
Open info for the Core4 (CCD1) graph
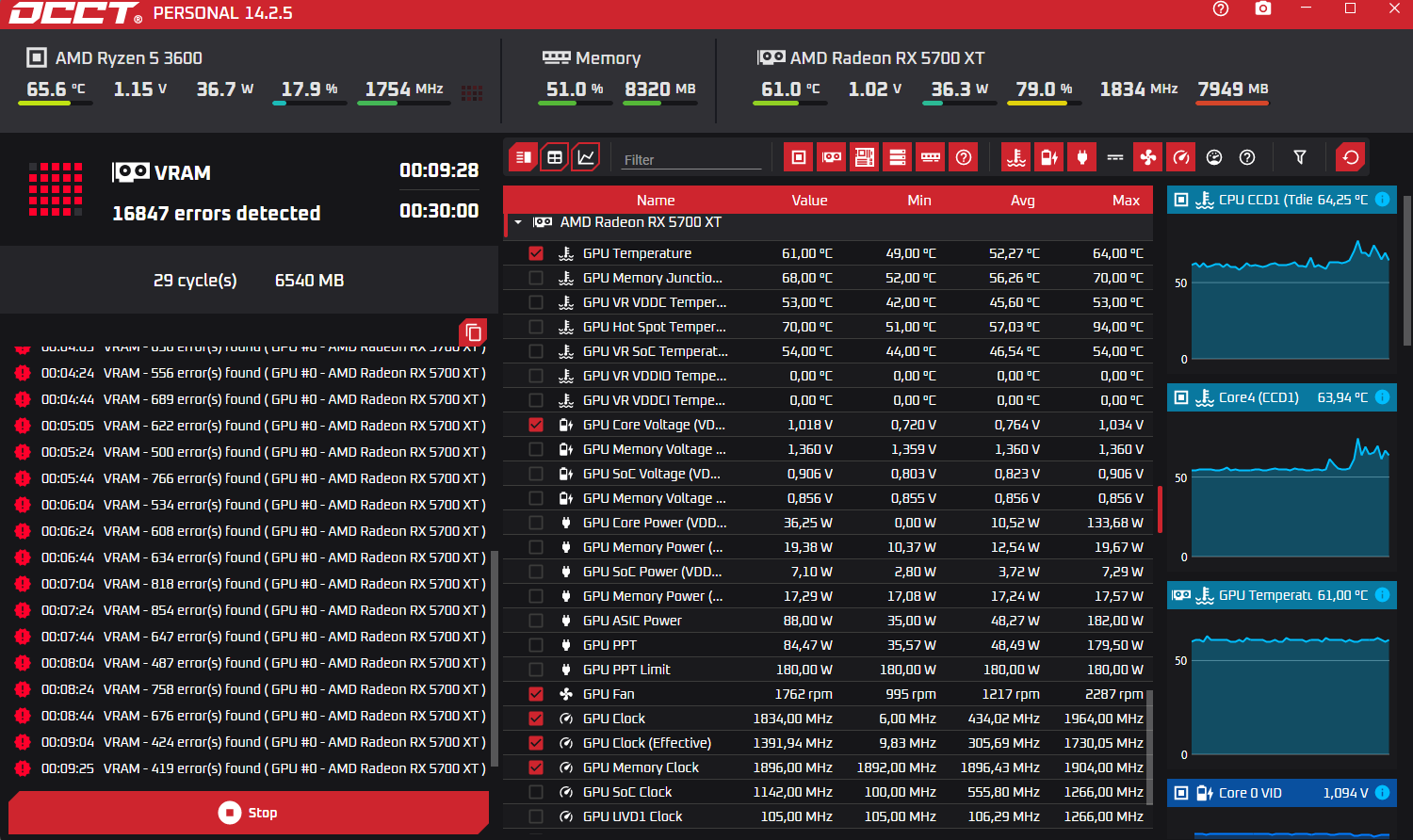(1382, 397)
